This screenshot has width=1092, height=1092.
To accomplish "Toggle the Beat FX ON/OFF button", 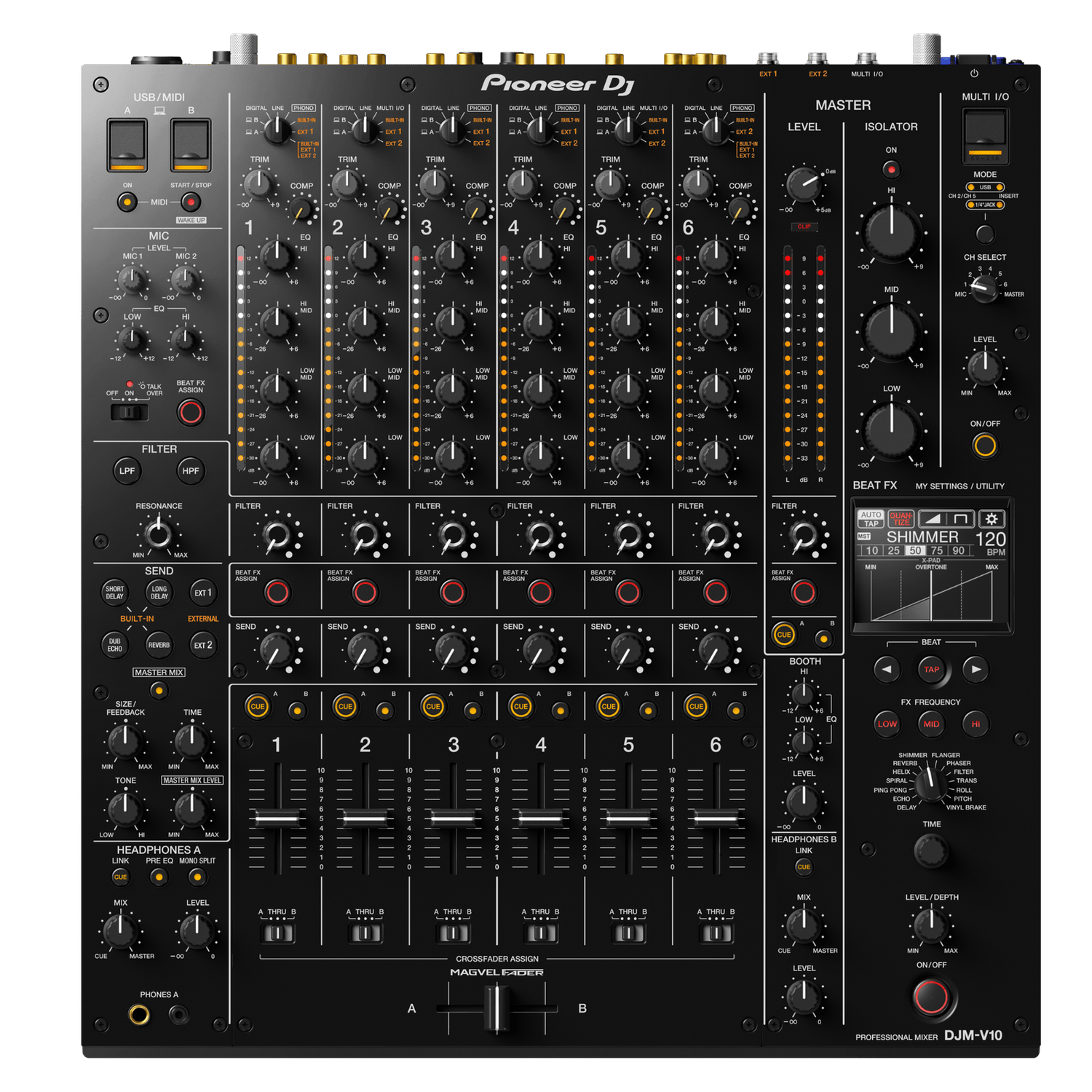I will [x=931, y=996].
